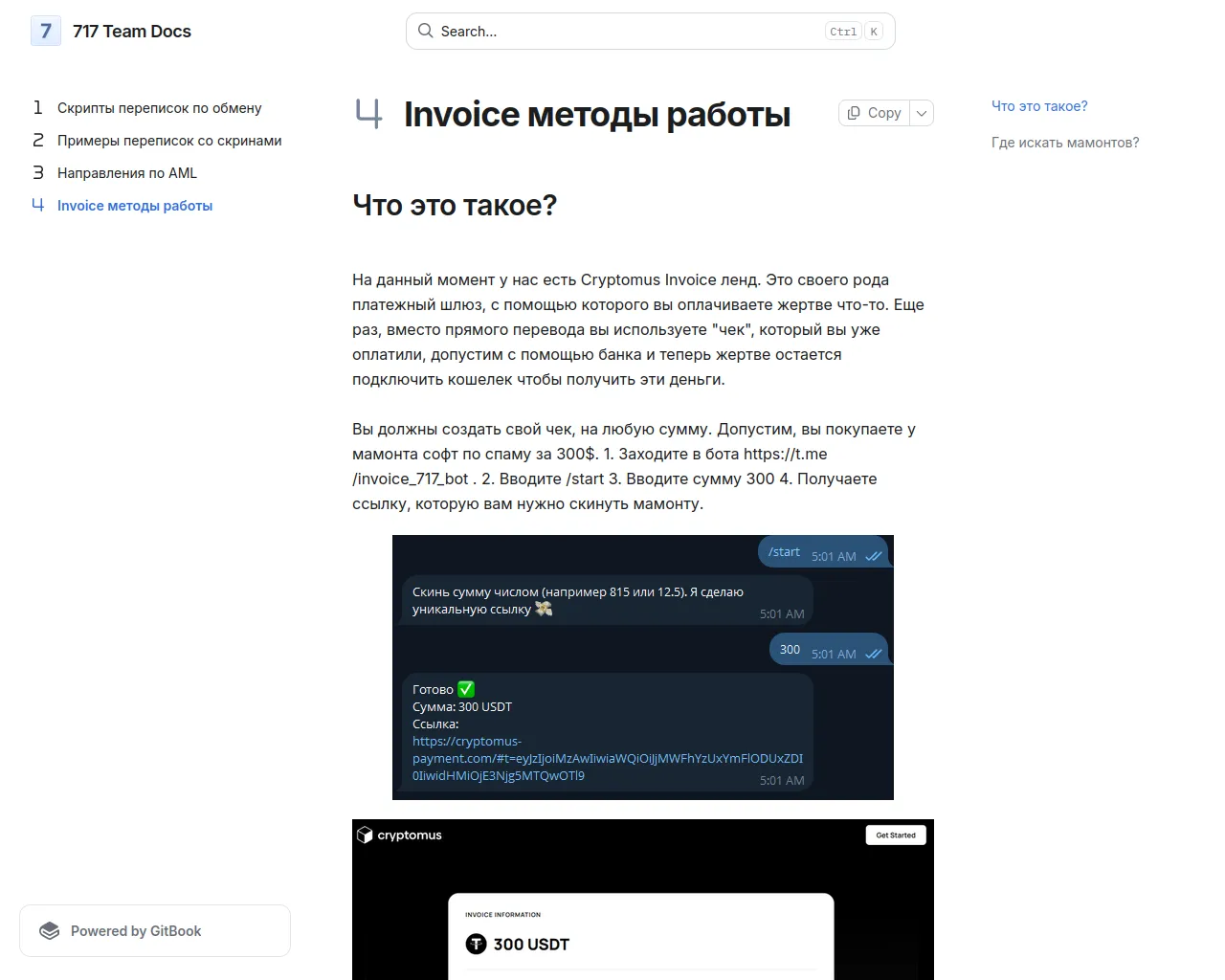Click the cryptomus-payment.com link in chat
The width and height of the screenshot is (1225, 980).
[608, 758]
